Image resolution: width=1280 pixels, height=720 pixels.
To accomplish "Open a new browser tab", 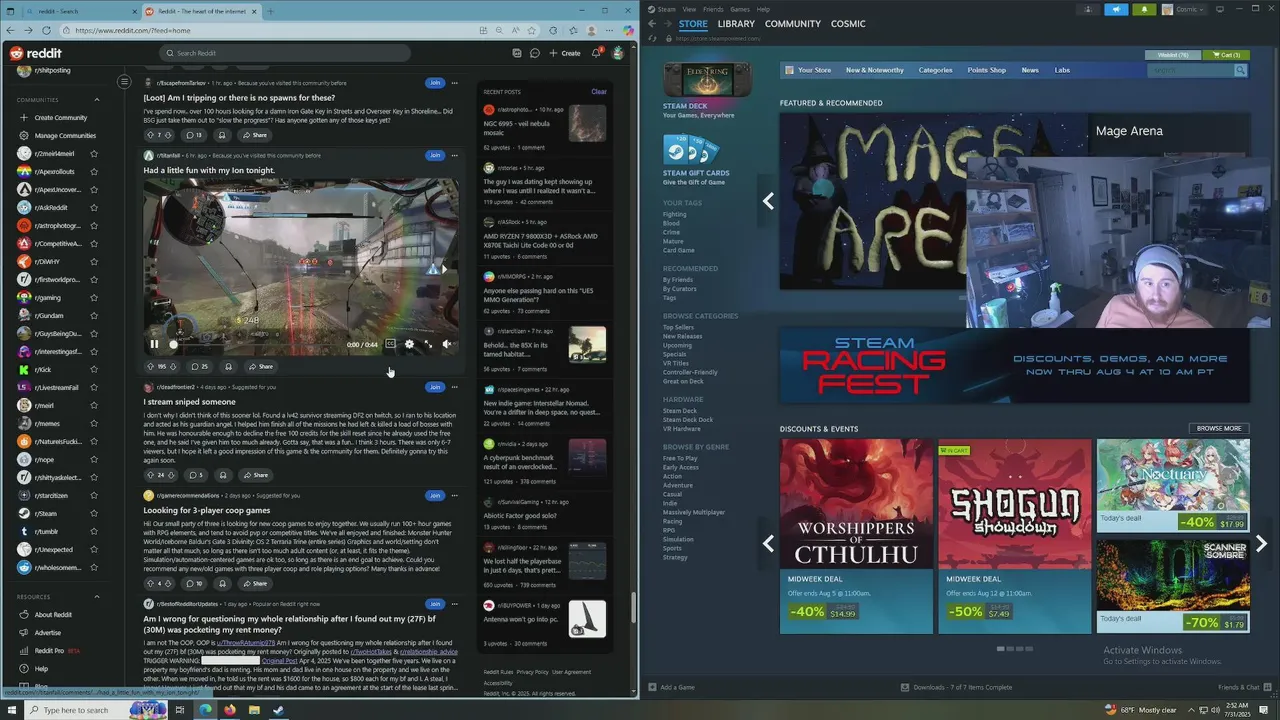I will 270,11.
